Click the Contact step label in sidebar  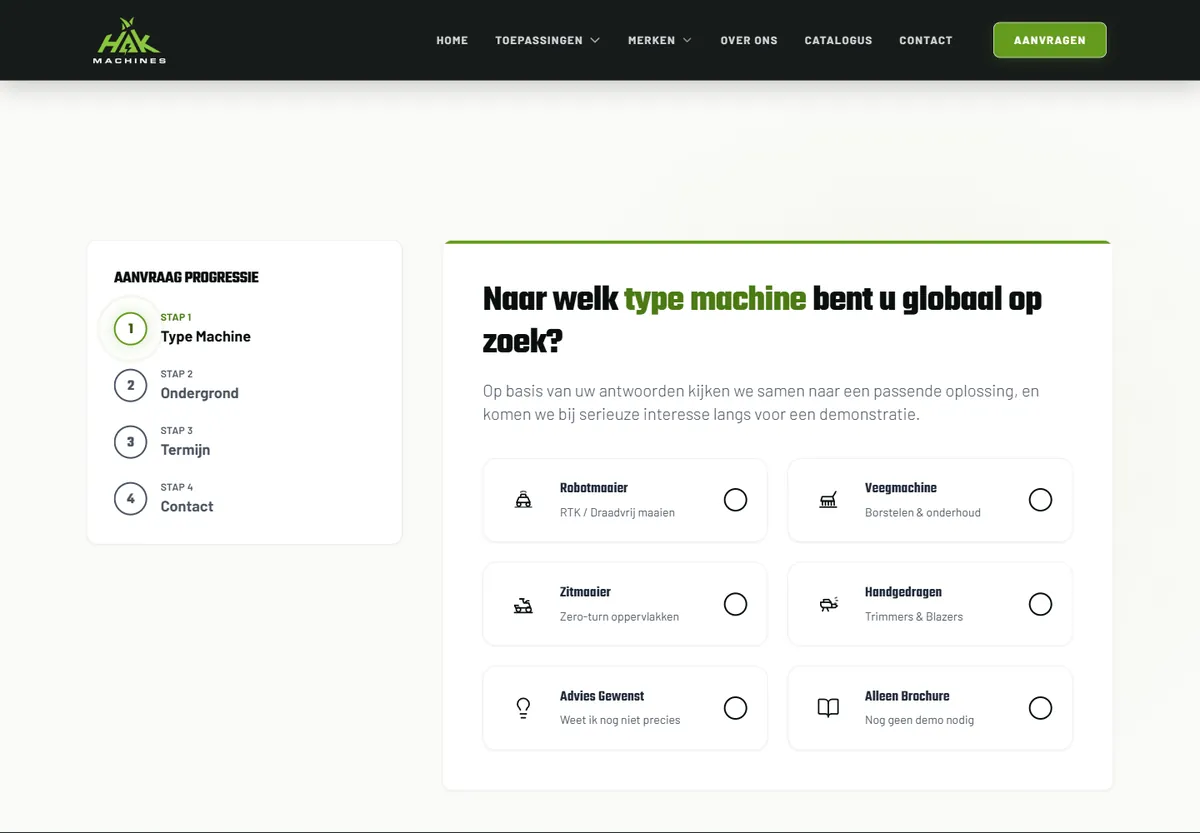point(187,507)
